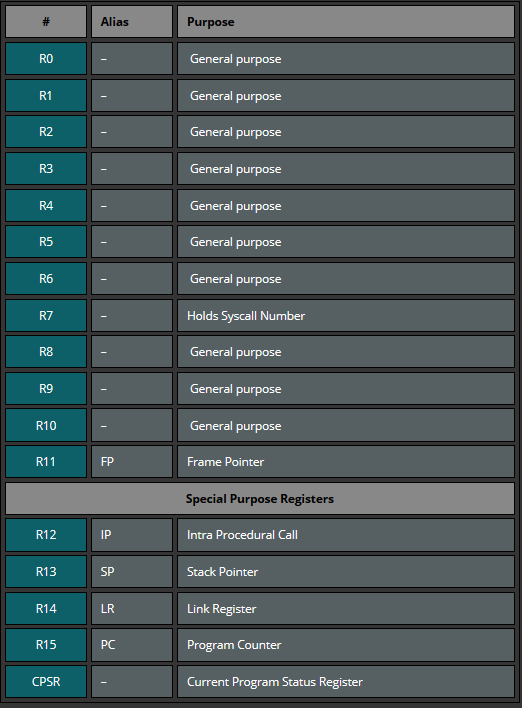Image resolution: width=522 pixels, height=708 pixels.
Task: Select the Program Counter cell
Action: (x=346, y=645)
